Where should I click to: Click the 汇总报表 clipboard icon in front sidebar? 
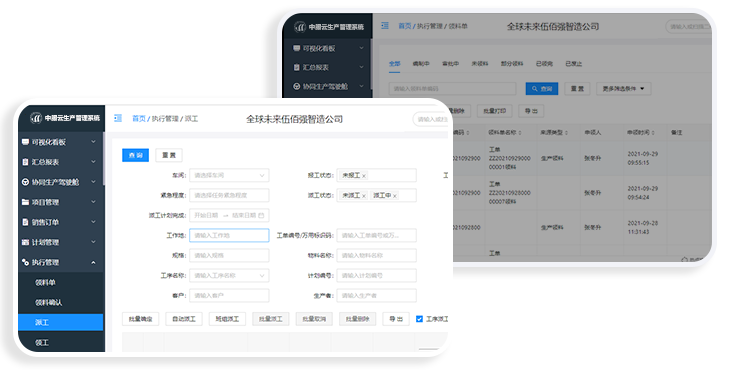point(26,162)
